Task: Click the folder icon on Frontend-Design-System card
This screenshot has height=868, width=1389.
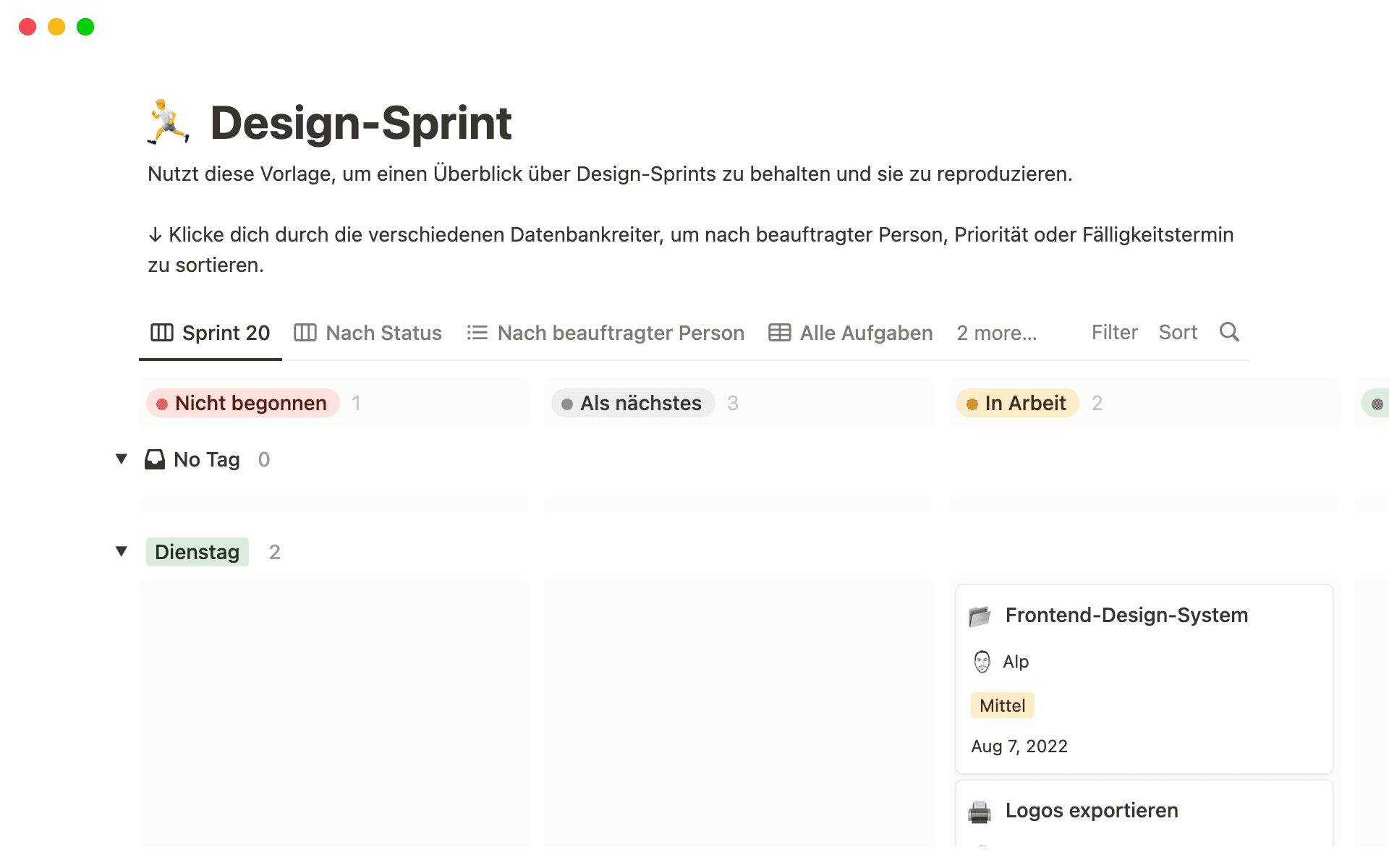Action: click(980, 616)
